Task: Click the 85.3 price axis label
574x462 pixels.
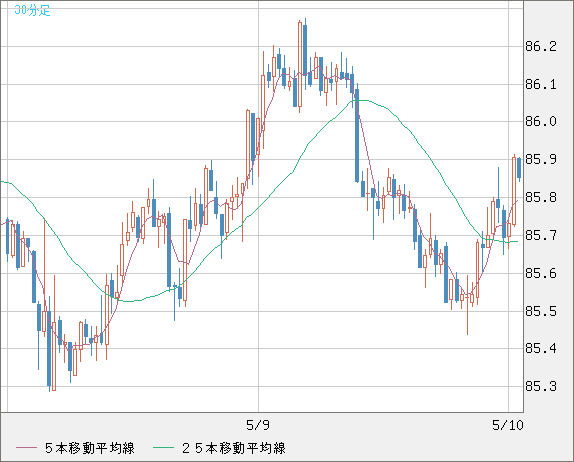Action: click(x=541, y=386)
